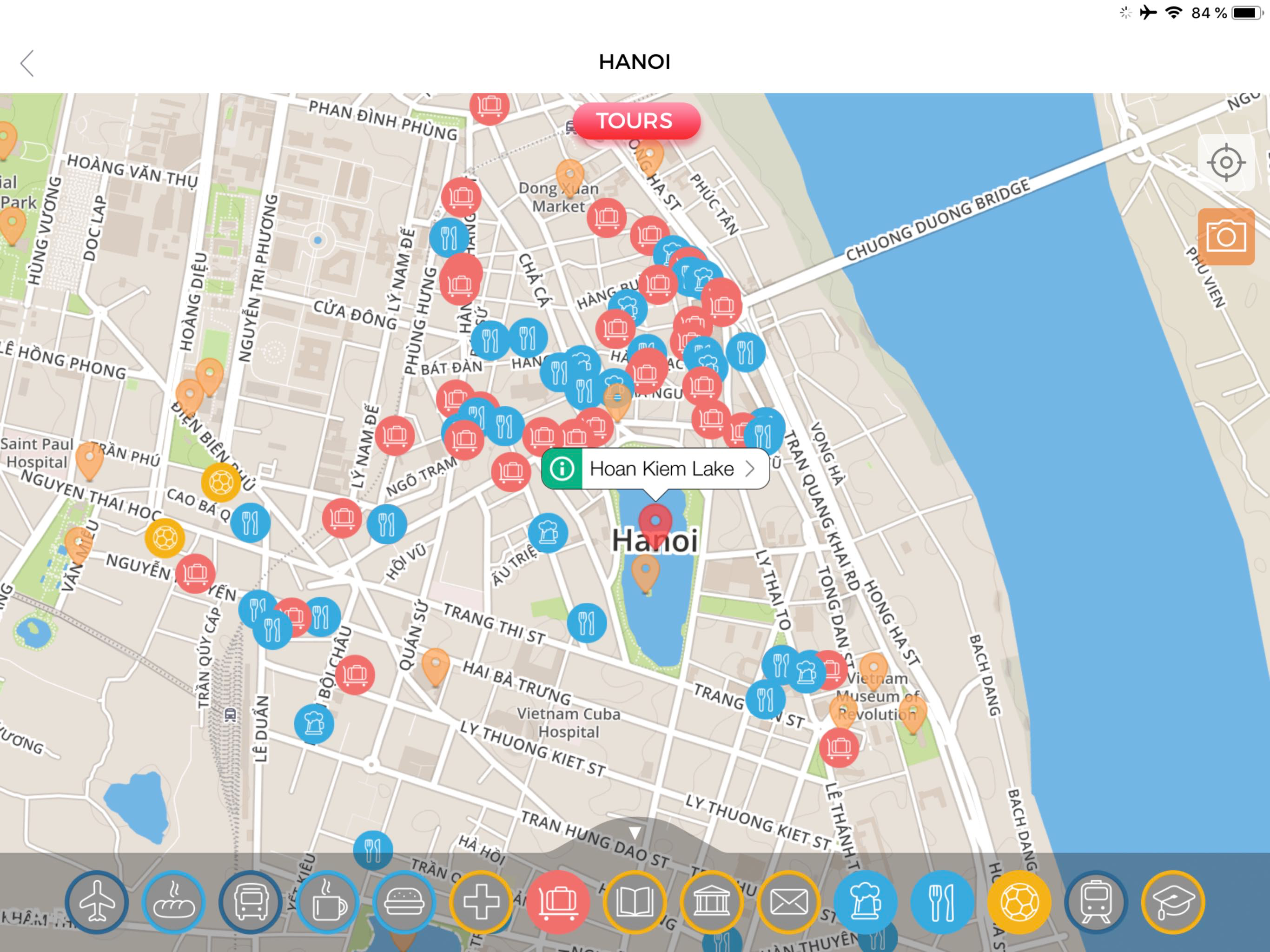Toggle the hotel luggage category filter
This screenshot has width=1270, height=952.
pyautogui.click(x=558, y=902)
